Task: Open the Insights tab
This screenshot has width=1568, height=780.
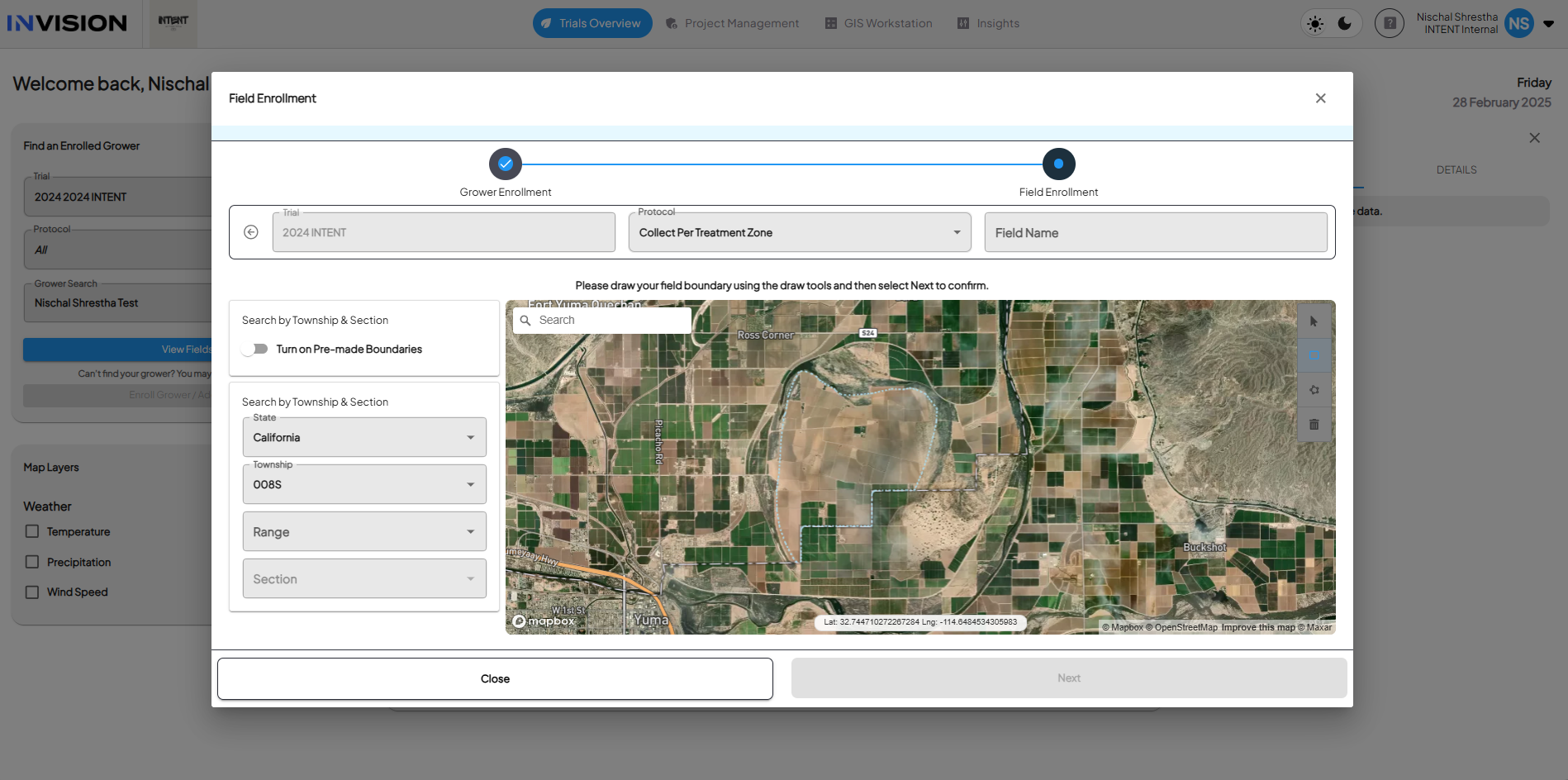Action: pos(988,23)
